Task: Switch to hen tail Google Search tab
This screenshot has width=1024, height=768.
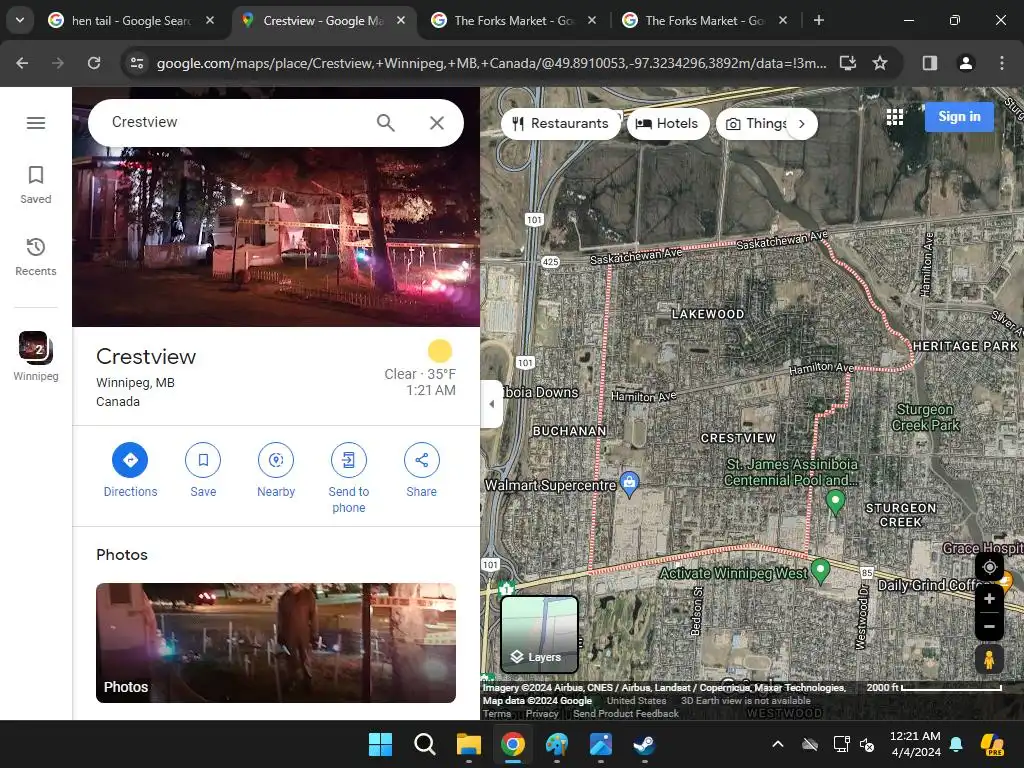Action: tap(131, 21)
